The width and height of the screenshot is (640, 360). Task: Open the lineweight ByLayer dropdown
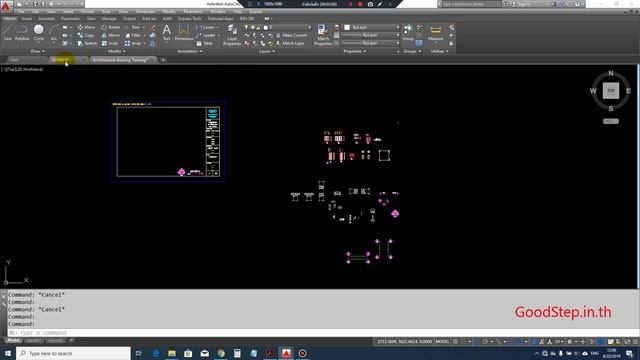370,35
